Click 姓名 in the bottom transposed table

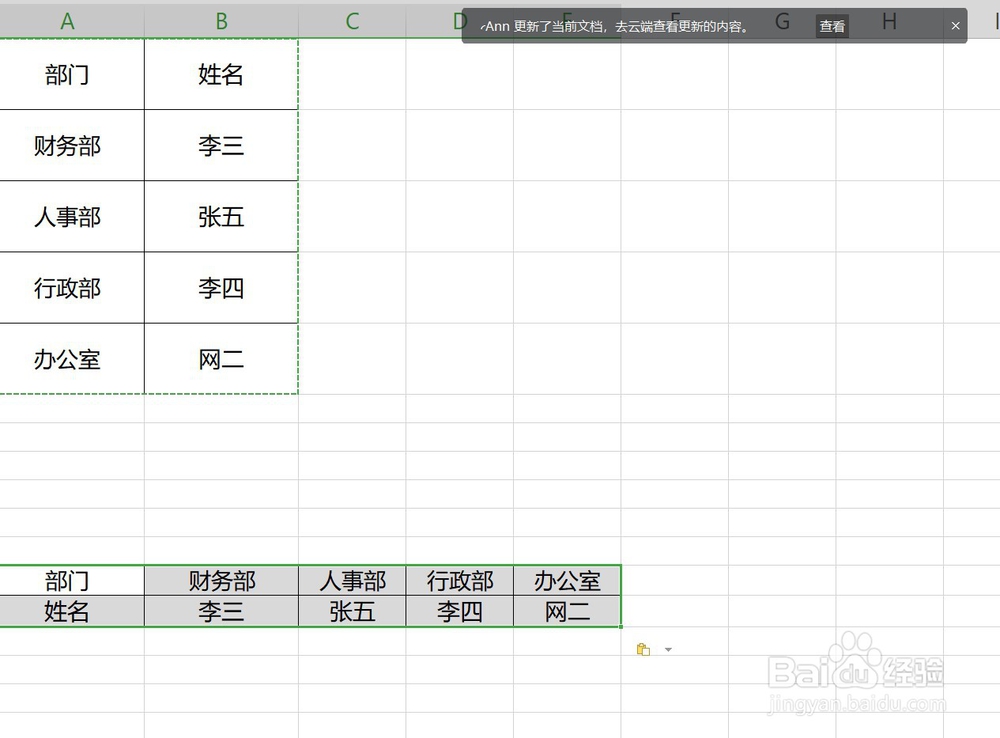click(68, 611)
